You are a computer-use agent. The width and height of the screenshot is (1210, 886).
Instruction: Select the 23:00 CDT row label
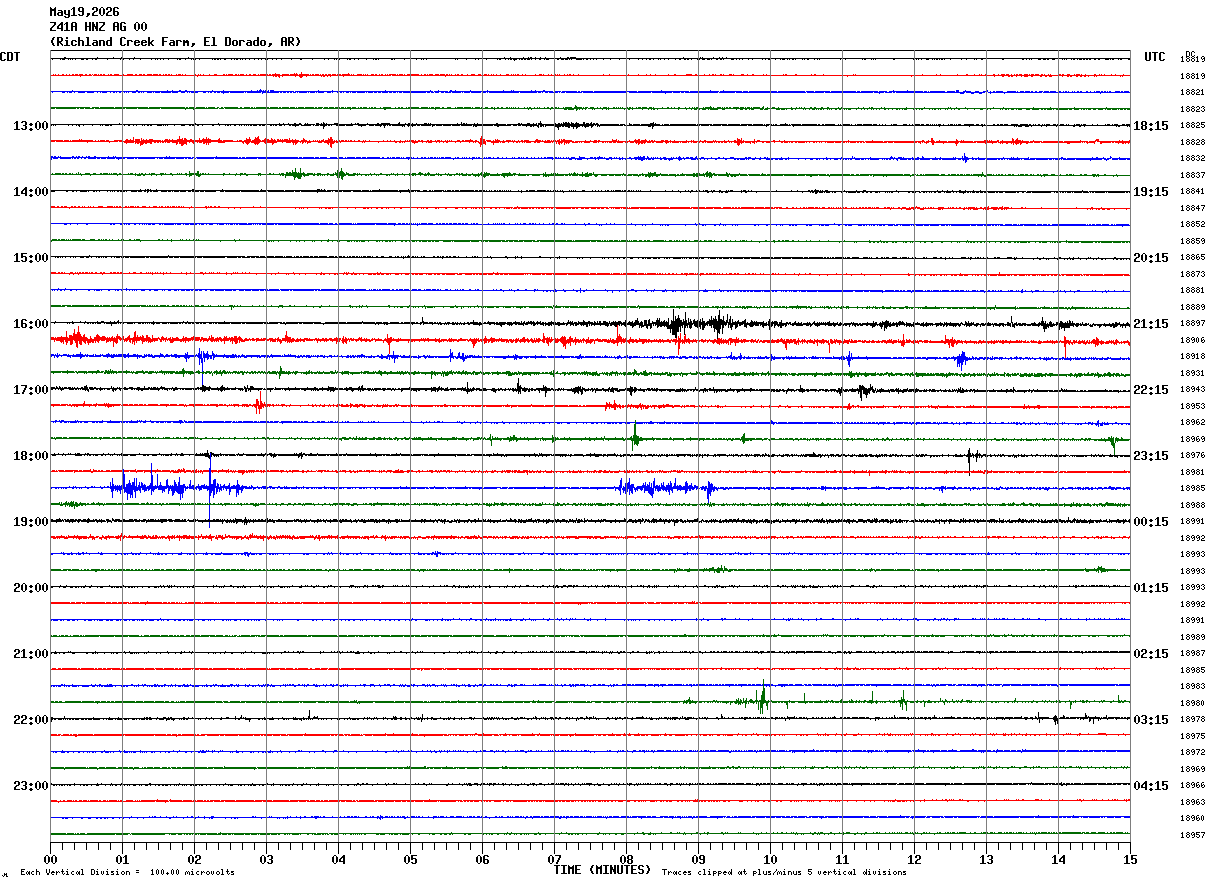[30, 786]
